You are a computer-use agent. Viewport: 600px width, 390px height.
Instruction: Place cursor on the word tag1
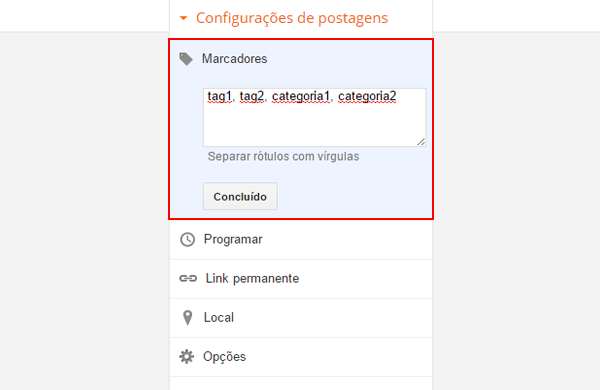[x=219, y=96]
